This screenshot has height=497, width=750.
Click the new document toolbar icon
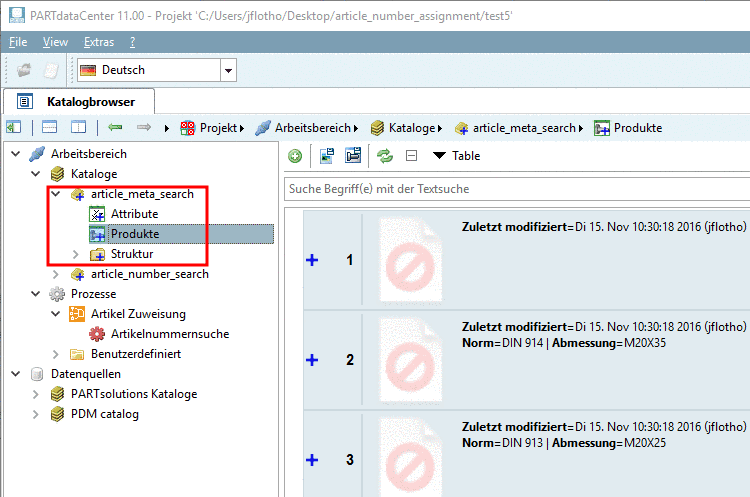[51, 70]
